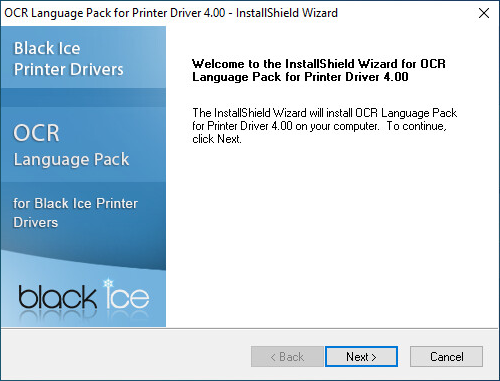Click the snowflake icon in the logo
This screenshot has width=500, height=381.
tap(108, 284)
